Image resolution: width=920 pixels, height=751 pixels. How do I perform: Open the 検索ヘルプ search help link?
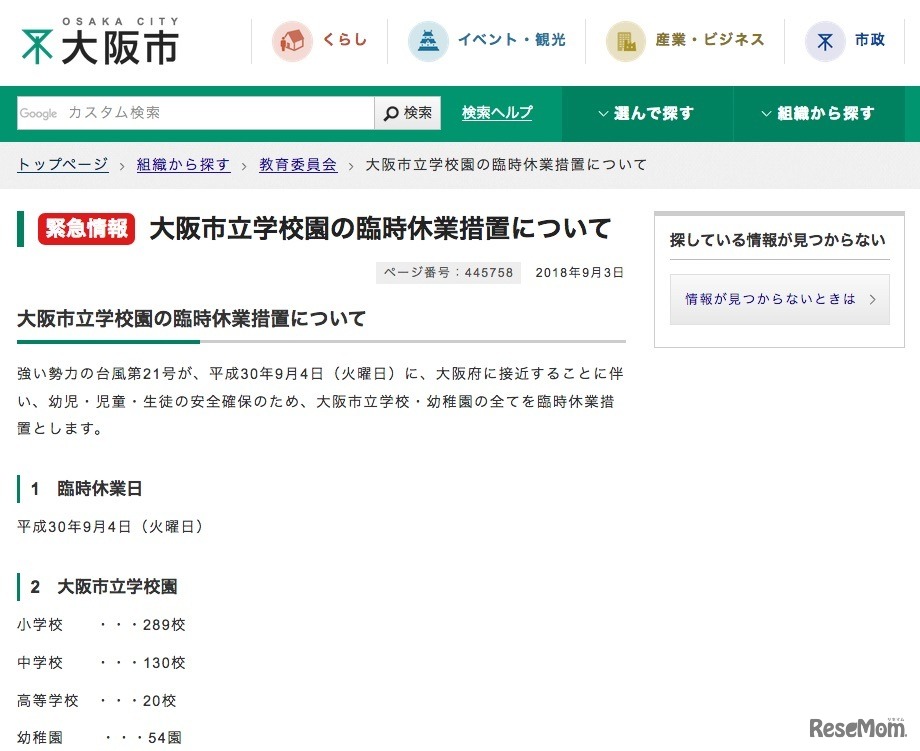click(497, 113)
